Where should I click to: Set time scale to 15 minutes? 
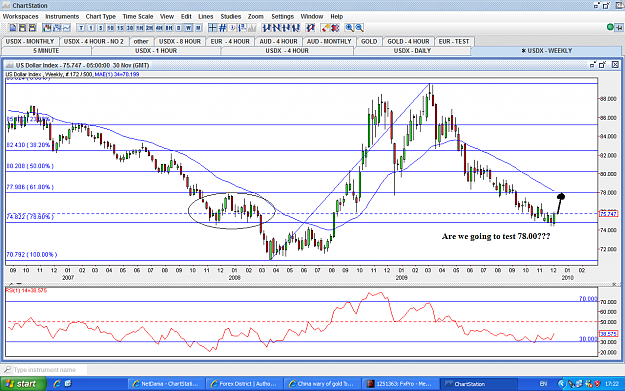120,28
